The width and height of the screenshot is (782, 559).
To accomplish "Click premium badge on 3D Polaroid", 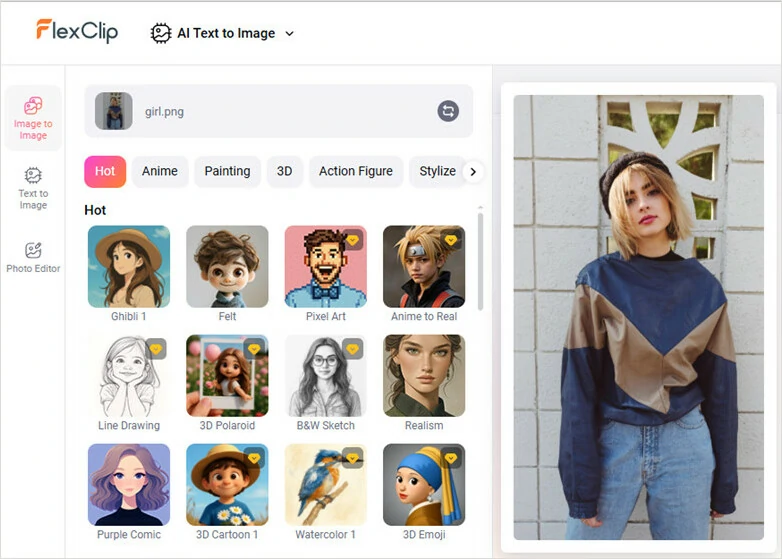I will click(254, 349).
